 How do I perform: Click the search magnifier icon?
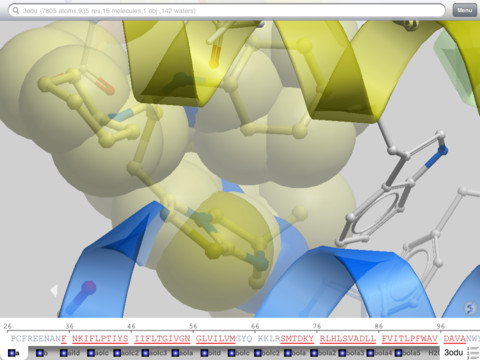click(x=15, y=11)
